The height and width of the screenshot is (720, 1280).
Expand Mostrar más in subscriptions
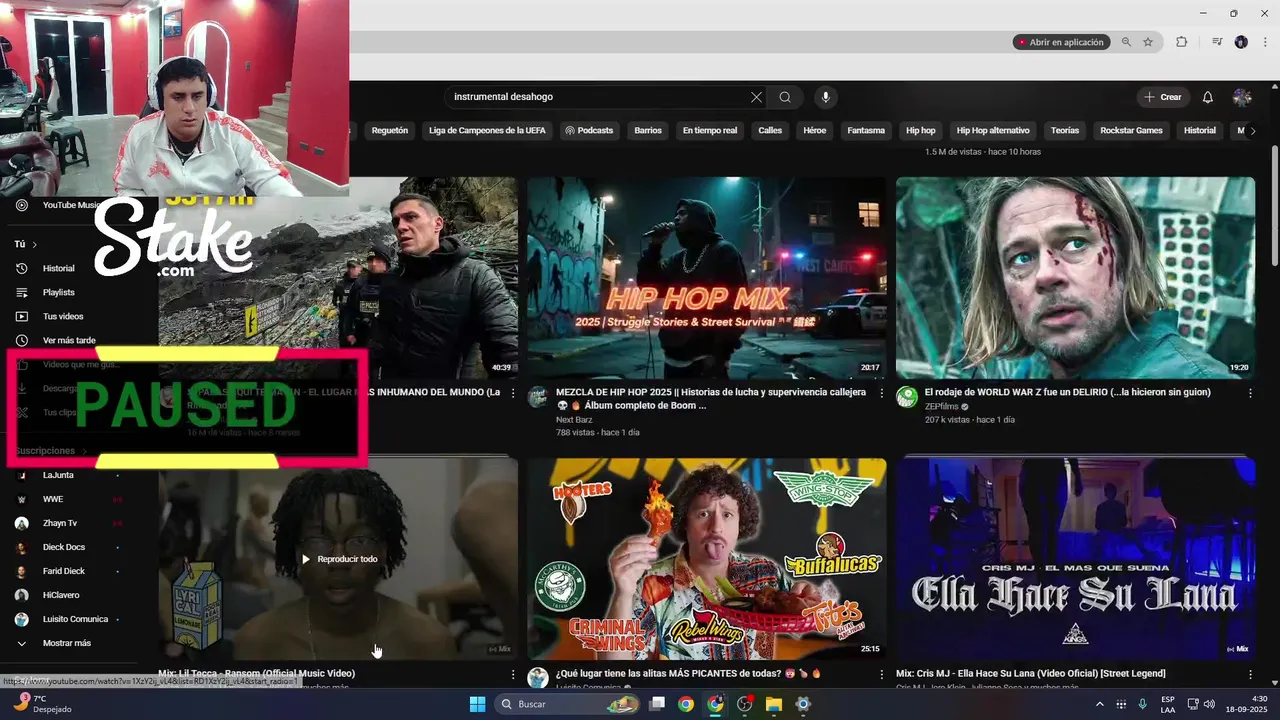pos(66,643)
